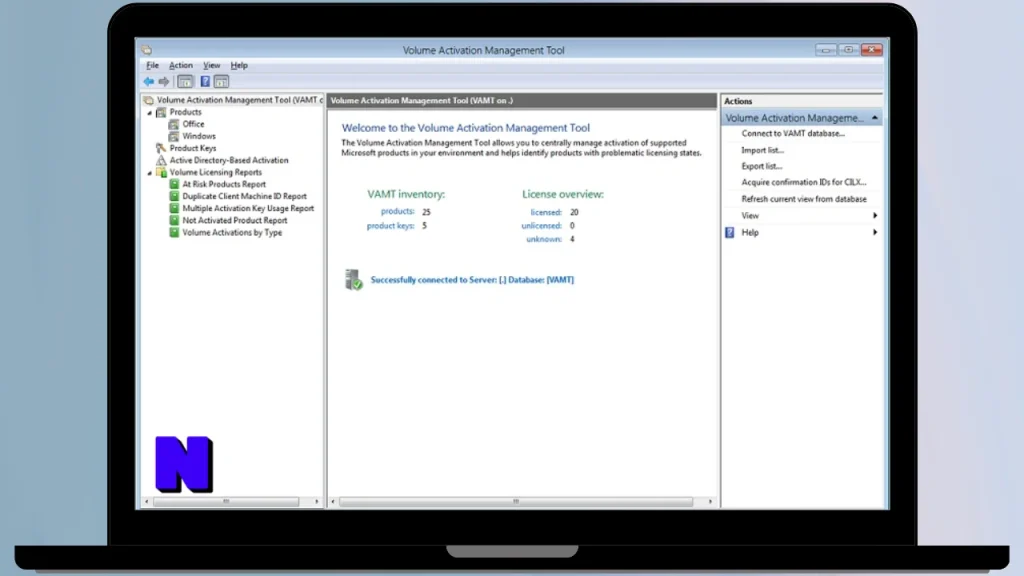Click the VAMT root node icon
This screenshot has width=1024, height=576.
click(149, 100)
